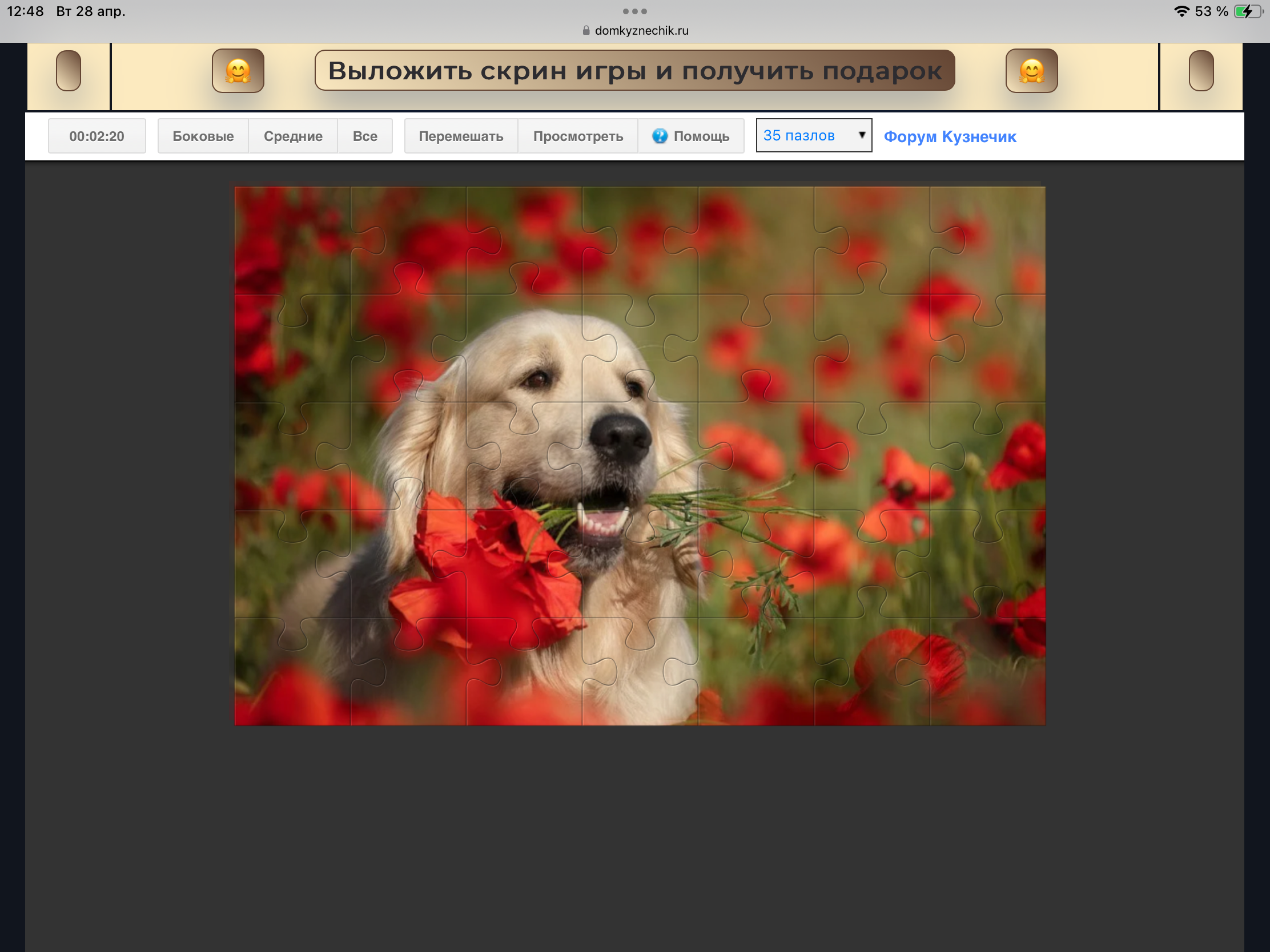
Task: Open the Форум Кузнечик link
Action: pyautogui.click(x=950, y=136)
